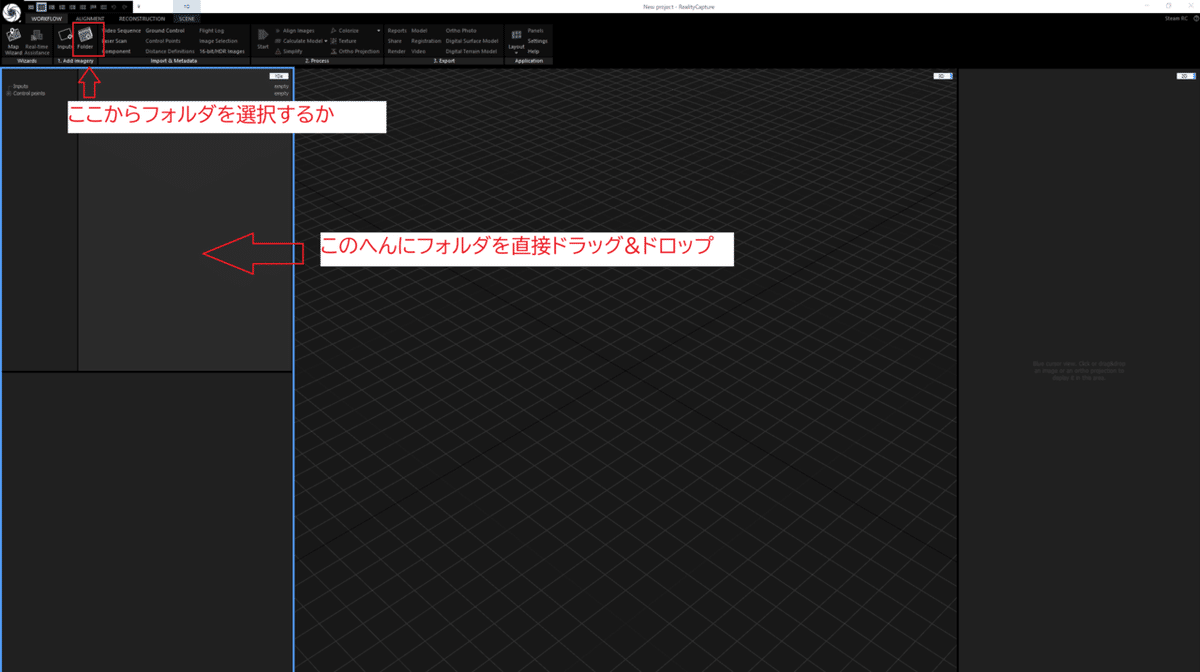Switch to the ALIGNMENT tab

click(x=90, y=18)
